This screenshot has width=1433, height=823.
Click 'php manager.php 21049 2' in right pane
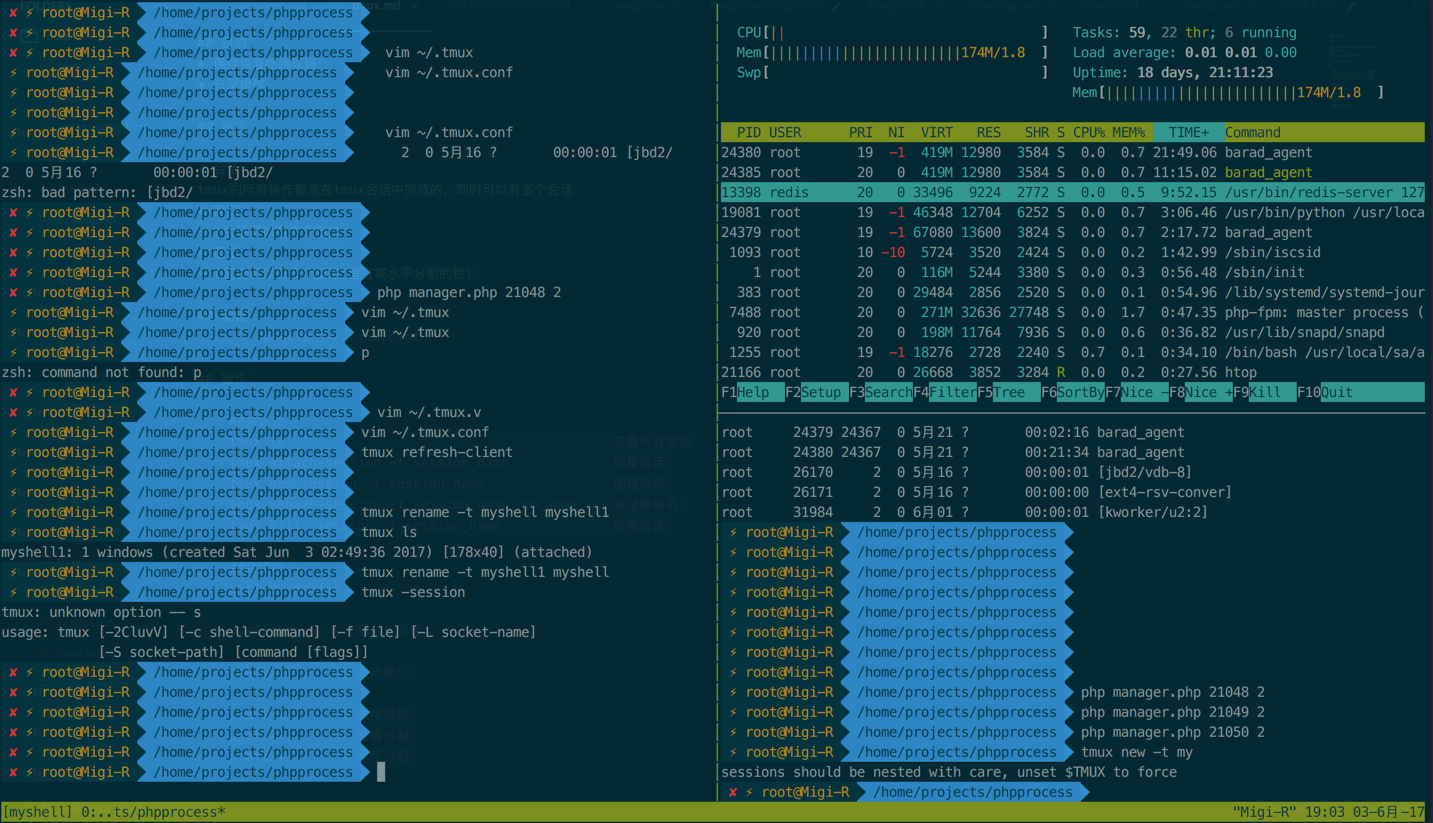(x=1173, y=712)
